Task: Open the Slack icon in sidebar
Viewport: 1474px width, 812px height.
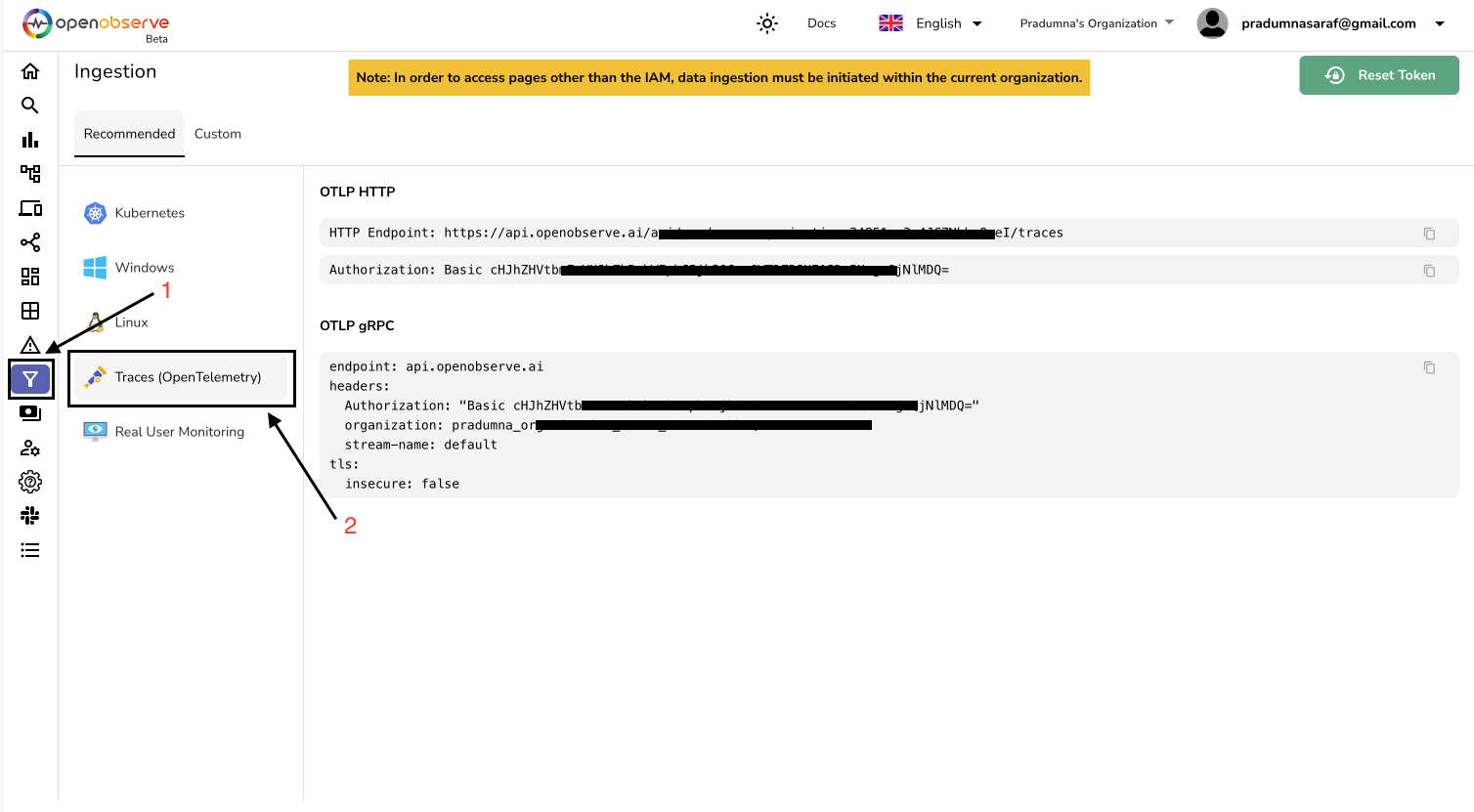Action: click(x=30, y=516)
